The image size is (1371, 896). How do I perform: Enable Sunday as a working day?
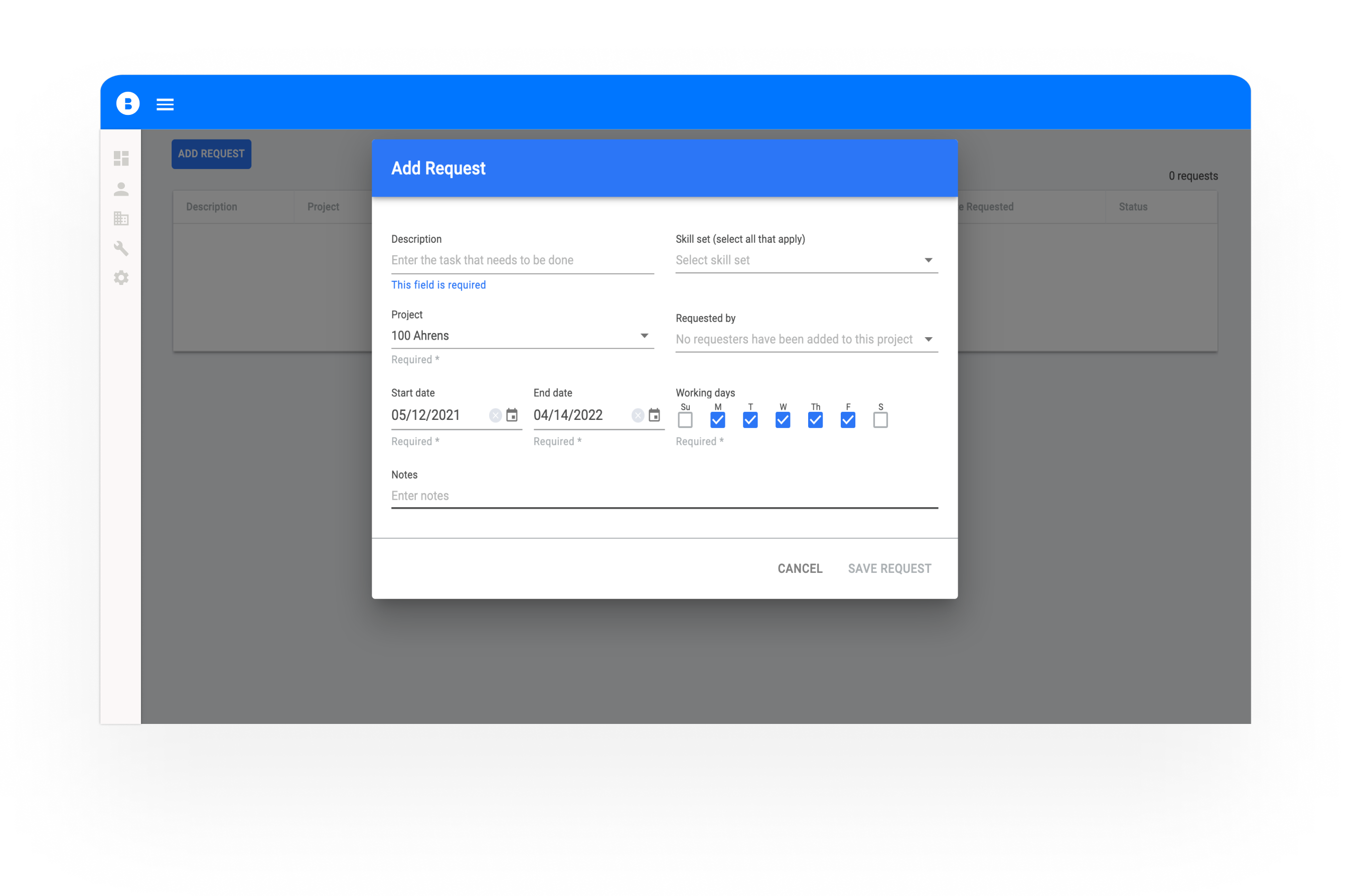click(x=685, y=420)
